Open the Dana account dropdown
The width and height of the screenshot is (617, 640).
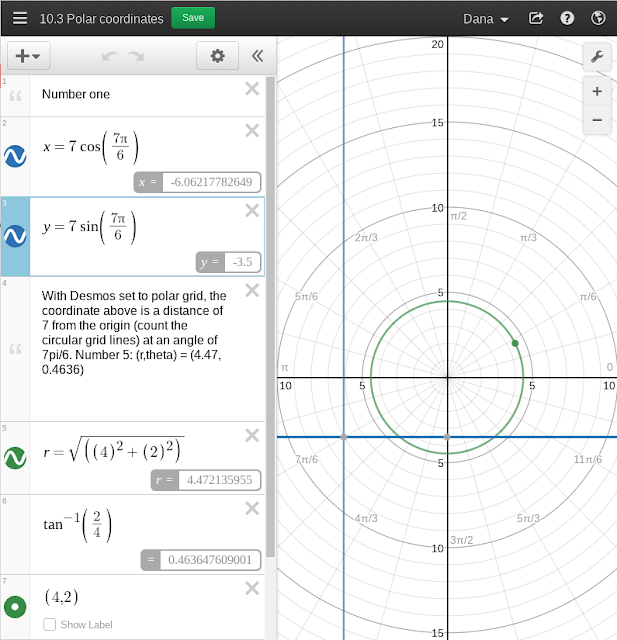(486, 19)
